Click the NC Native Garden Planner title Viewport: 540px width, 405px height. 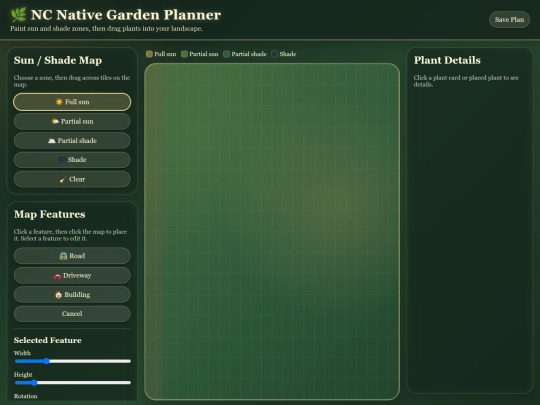click(x=126, y=15)
